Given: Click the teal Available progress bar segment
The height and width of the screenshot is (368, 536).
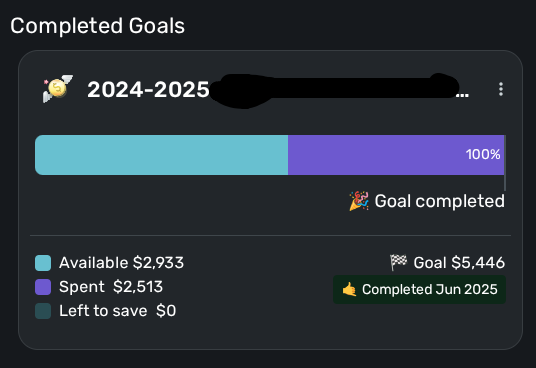Looking at the screenshot, I should point(161,155).
